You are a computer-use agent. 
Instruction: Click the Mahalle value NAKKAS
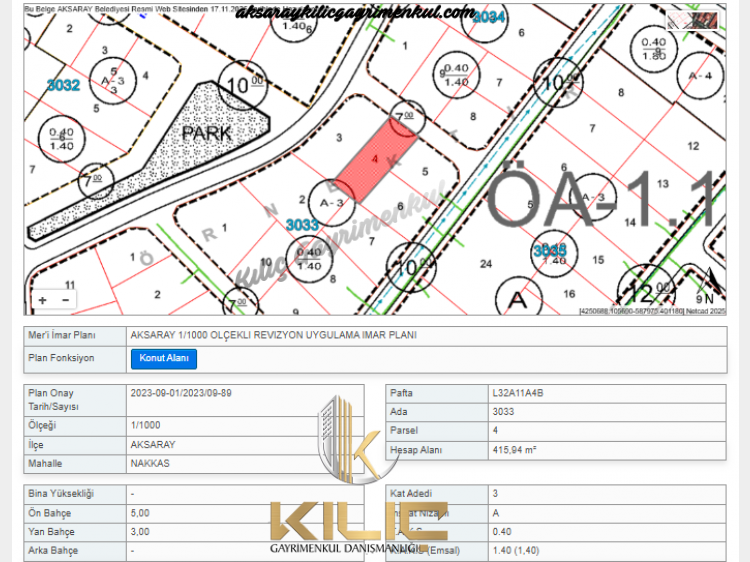[150, 463]
